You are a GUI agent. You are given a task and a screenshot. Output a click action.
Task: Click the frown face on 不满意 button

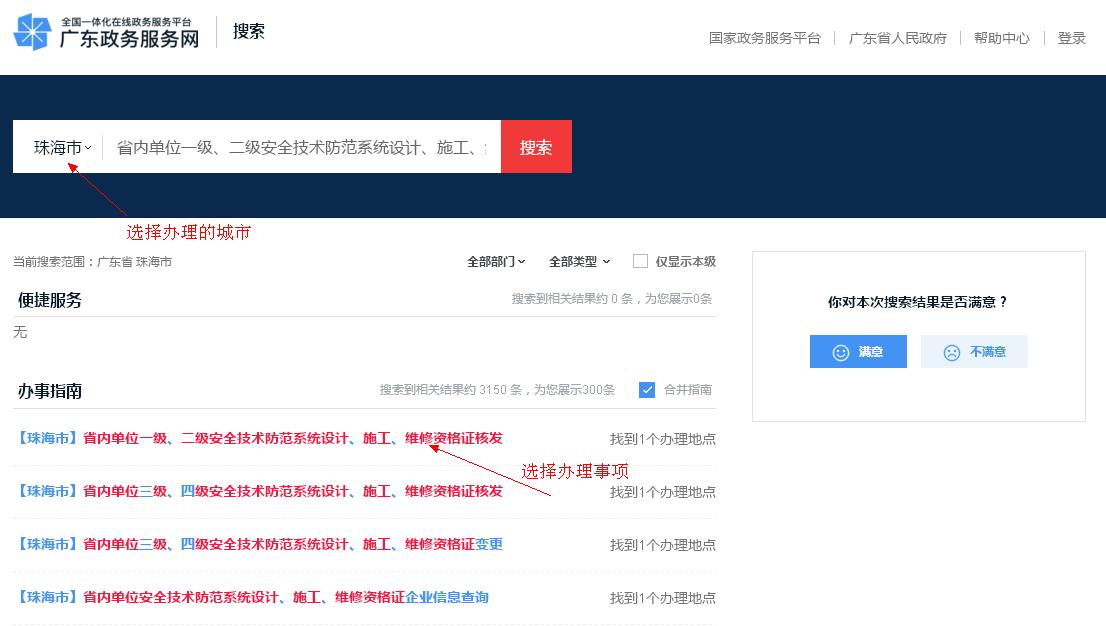click(x=951, y=351)
